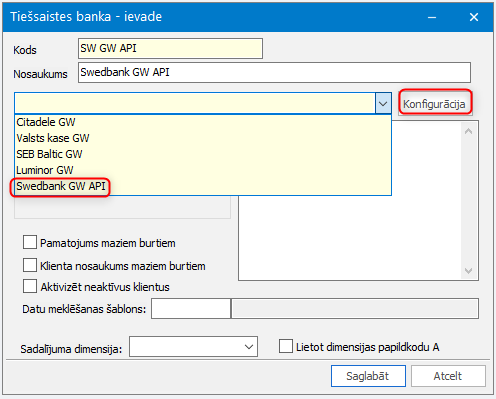Collapse the bank type dropdown arrow
This screenshot has height=399, width=496.
tap(383, 104)
